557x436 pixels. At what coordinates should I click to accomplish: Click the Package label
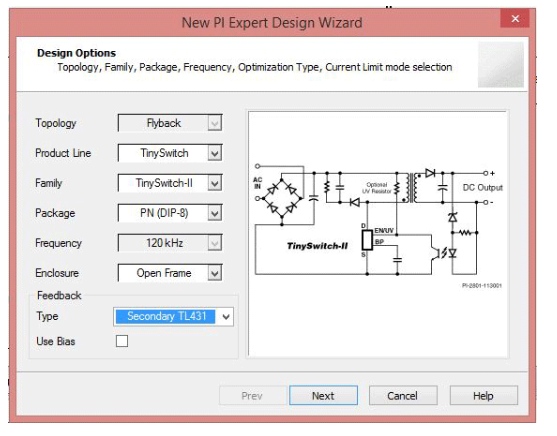tap(55, 213)
